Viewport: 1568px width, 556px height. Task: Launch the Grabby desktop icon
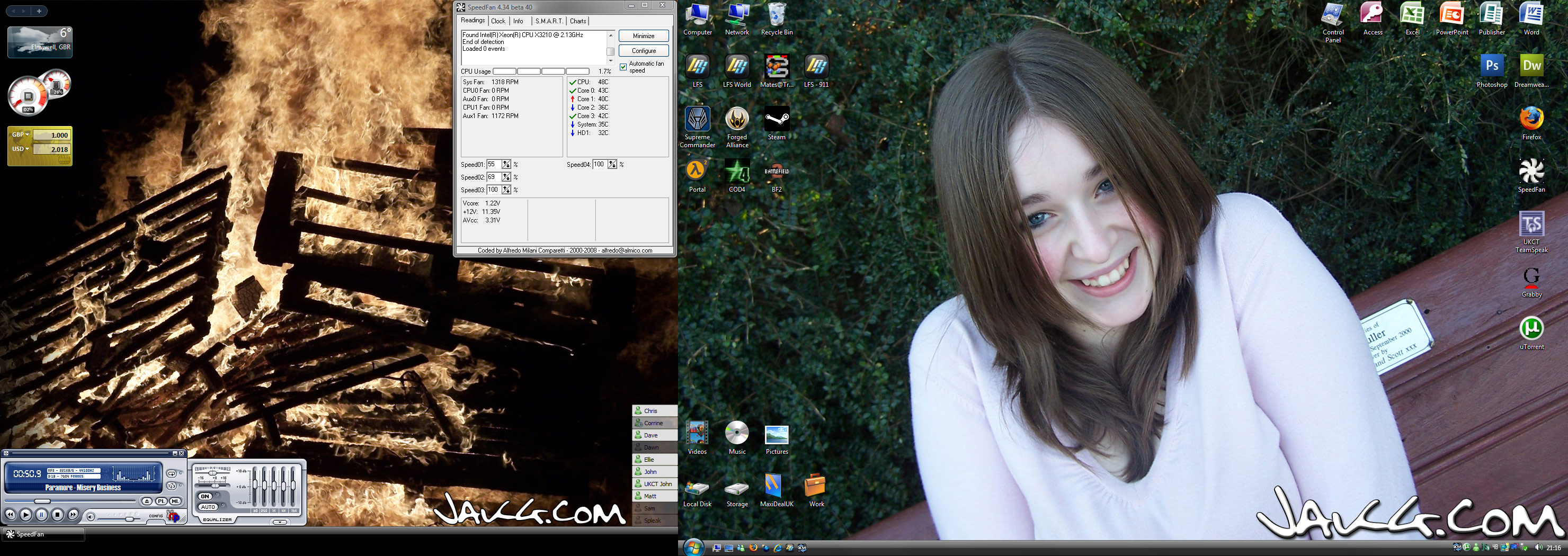point(1531,282)
